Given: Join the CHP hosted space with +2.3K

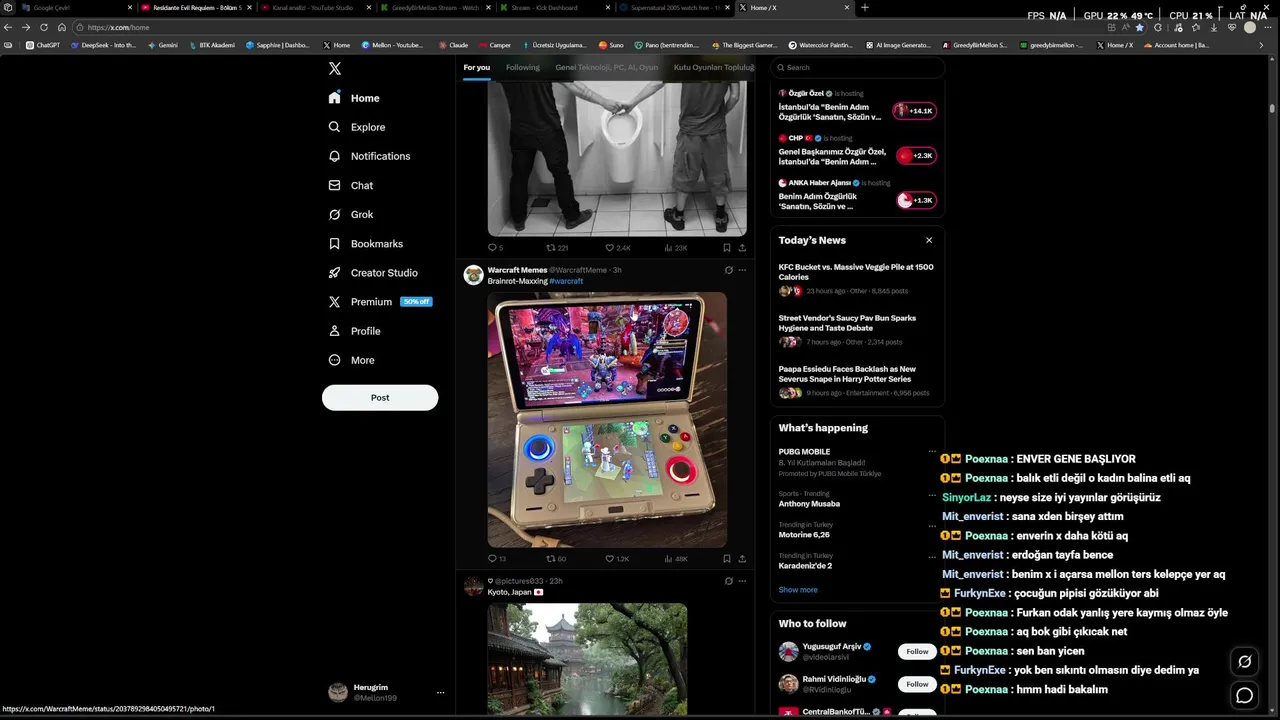Looking at the screenshot, I should tap(916, 156).
